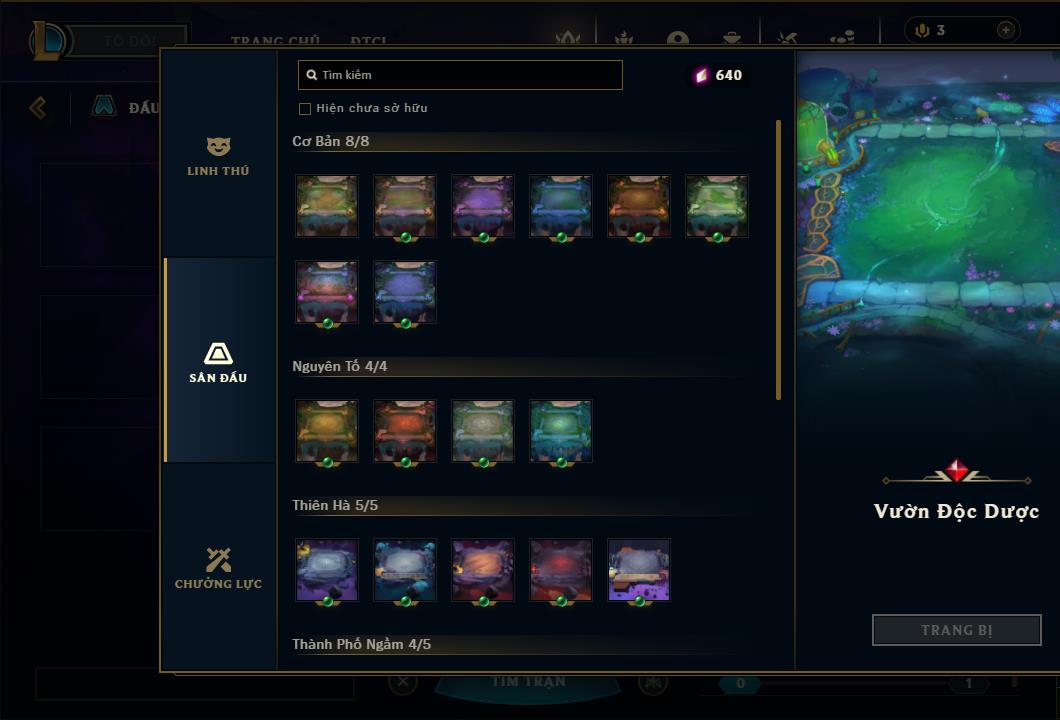Select first arena thumbnail in Cơ Bản

coord(327,206)
